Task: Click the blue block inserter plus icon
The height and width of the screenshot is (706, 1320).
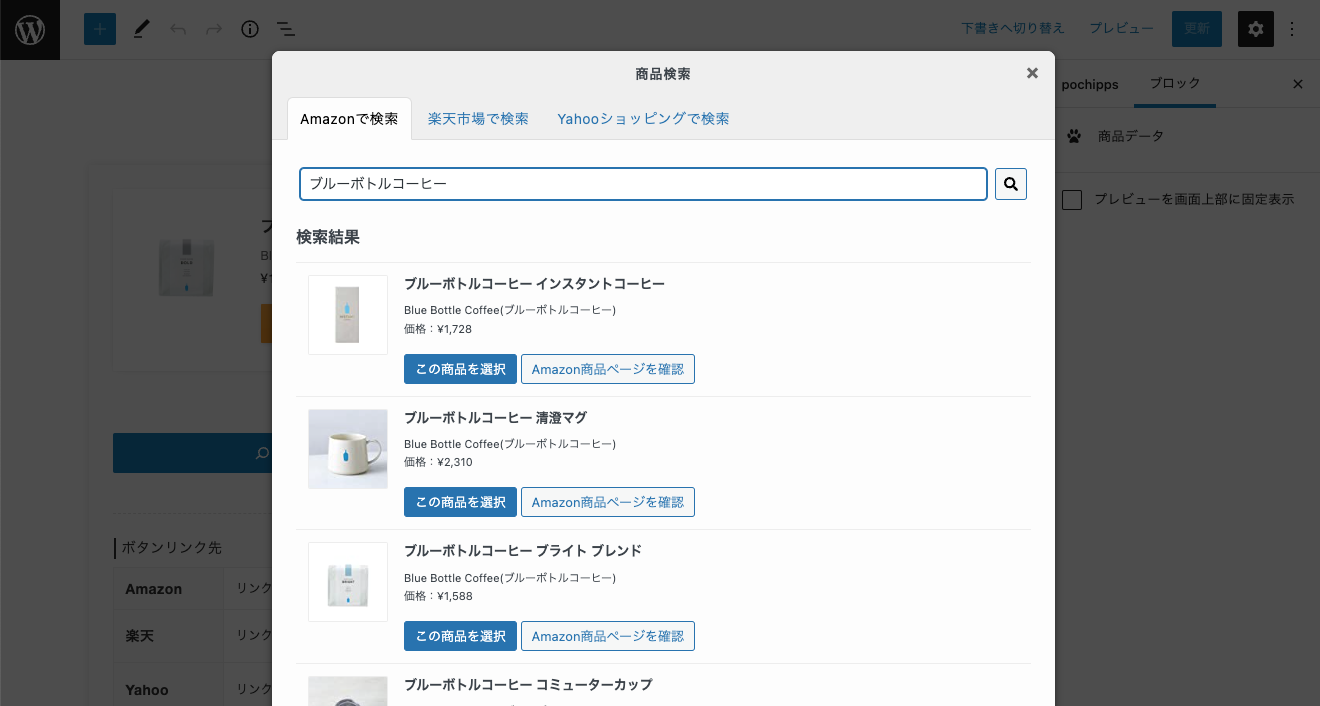Action: 100,29
